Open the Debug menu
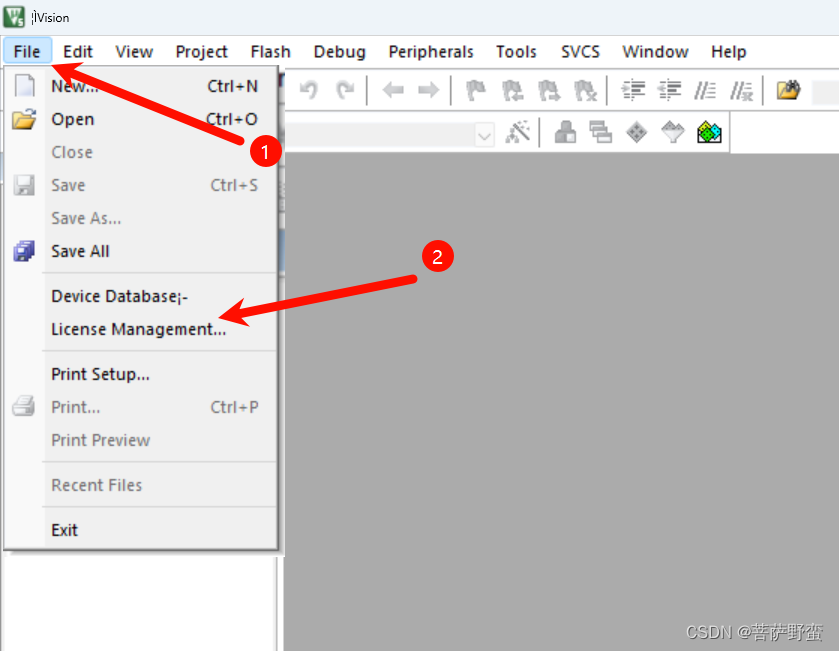 coord(340,51)
